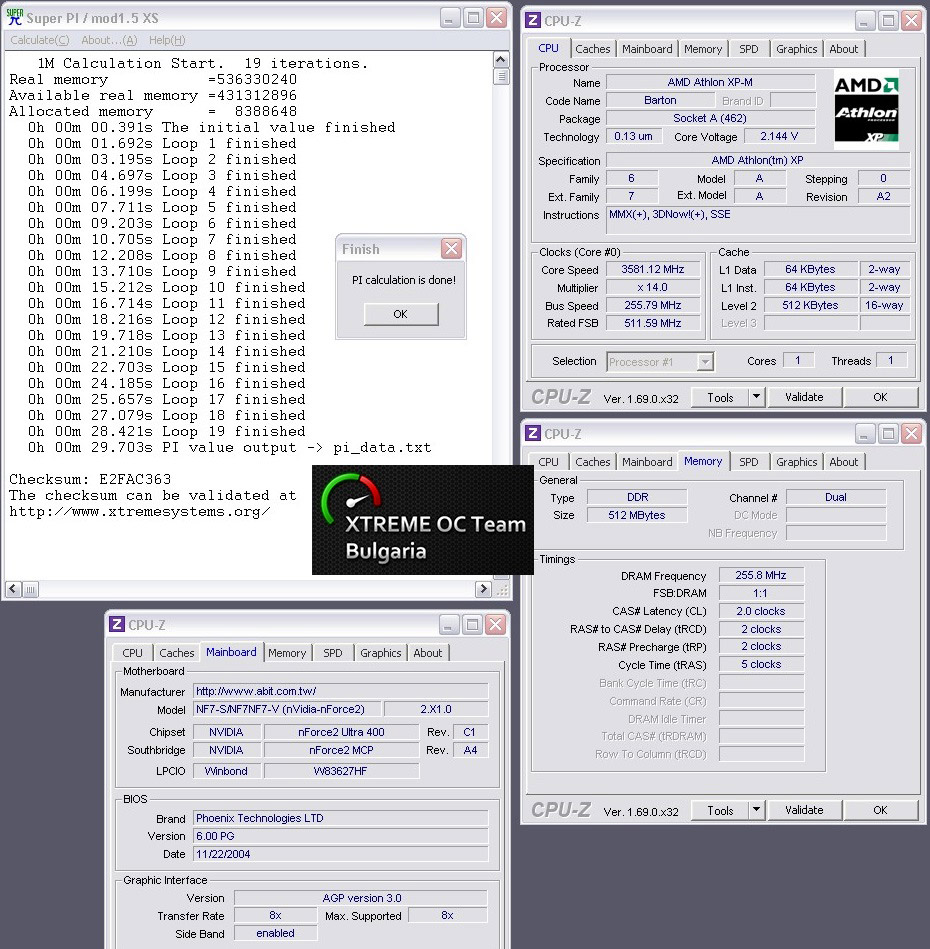Open the Memory tab in top CPU-Z window
Viewport: 930px width, 949px height.
click(702, 49)
